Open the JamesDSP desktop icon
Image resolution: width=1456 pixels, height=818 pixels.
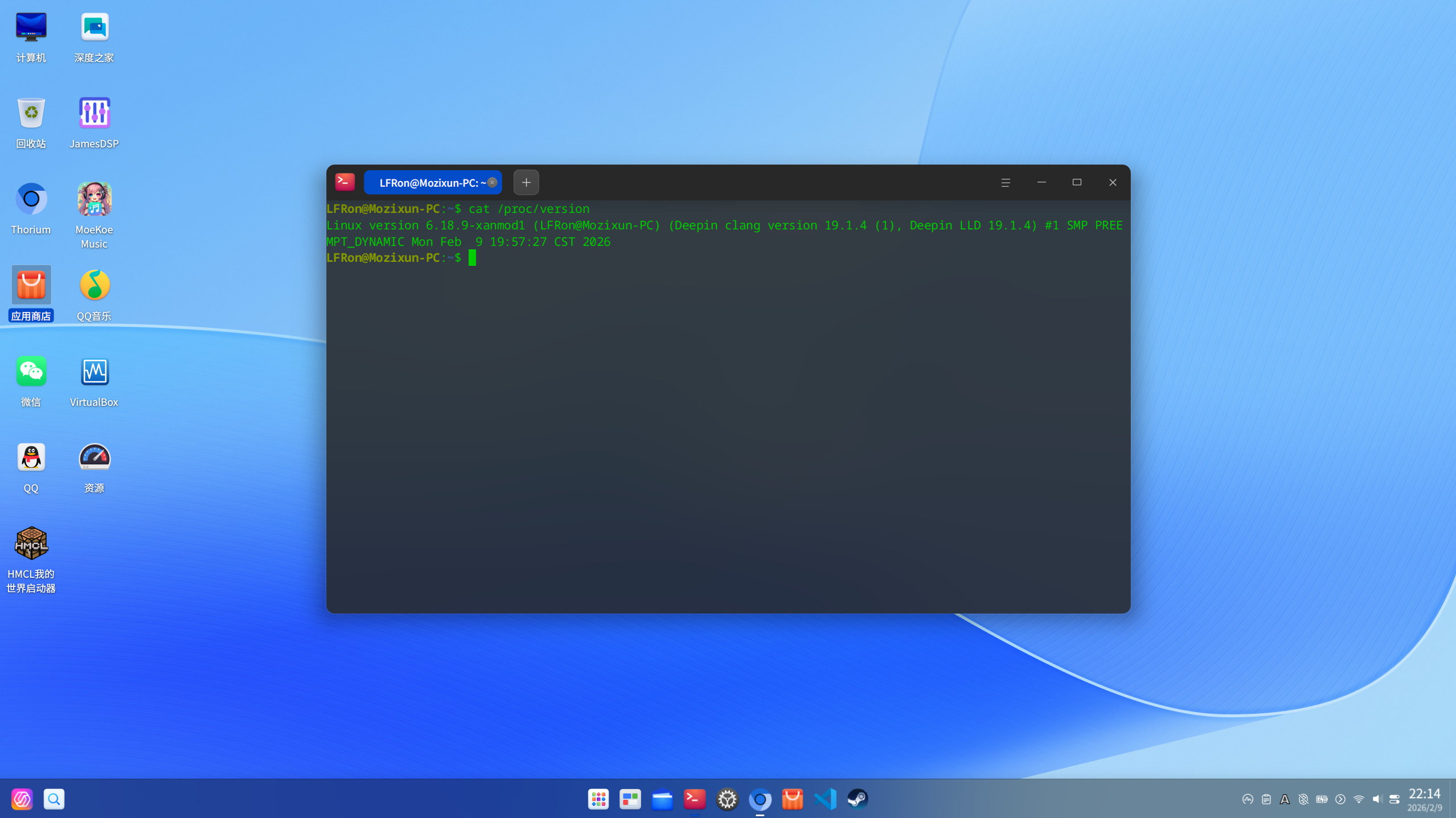[94, 113]
